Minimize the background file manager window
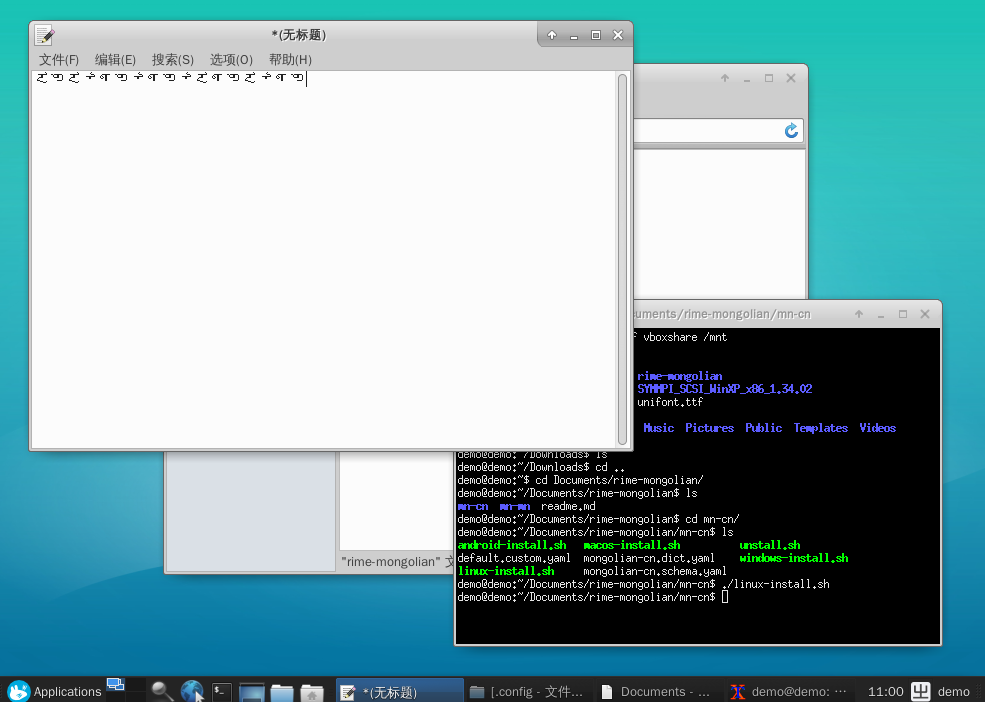 coord(747,79)
